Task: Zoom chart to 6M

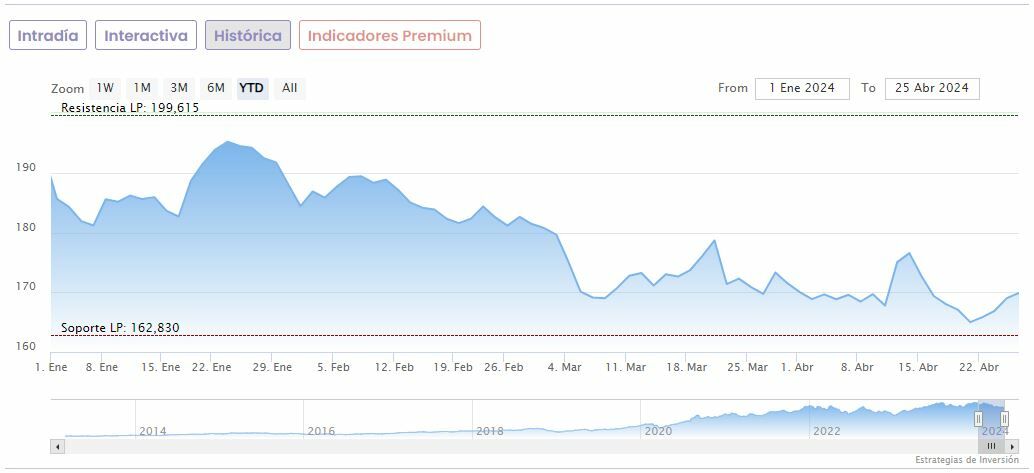Action: [215, 88]
